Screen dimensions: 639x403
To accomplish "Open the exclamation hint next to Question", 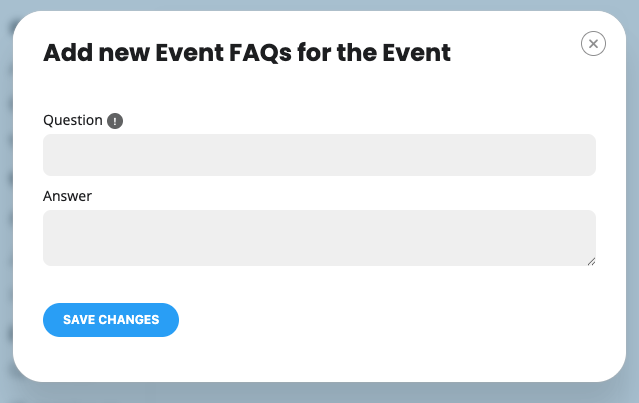I will (115, 121).
